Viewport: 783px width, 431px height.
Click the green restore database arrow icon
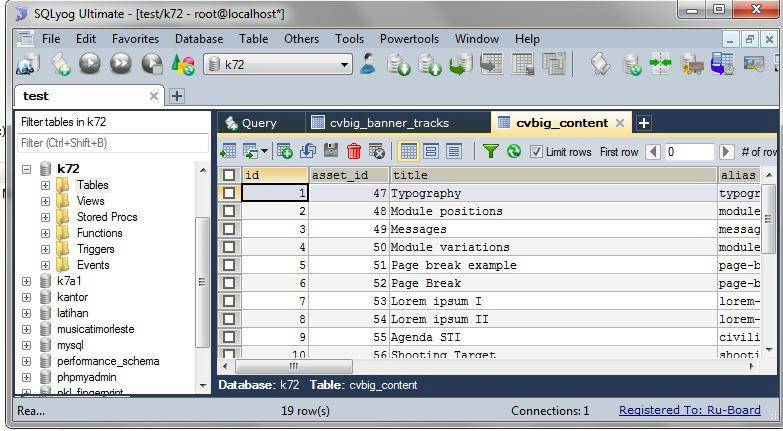click(x=461, y=64)
